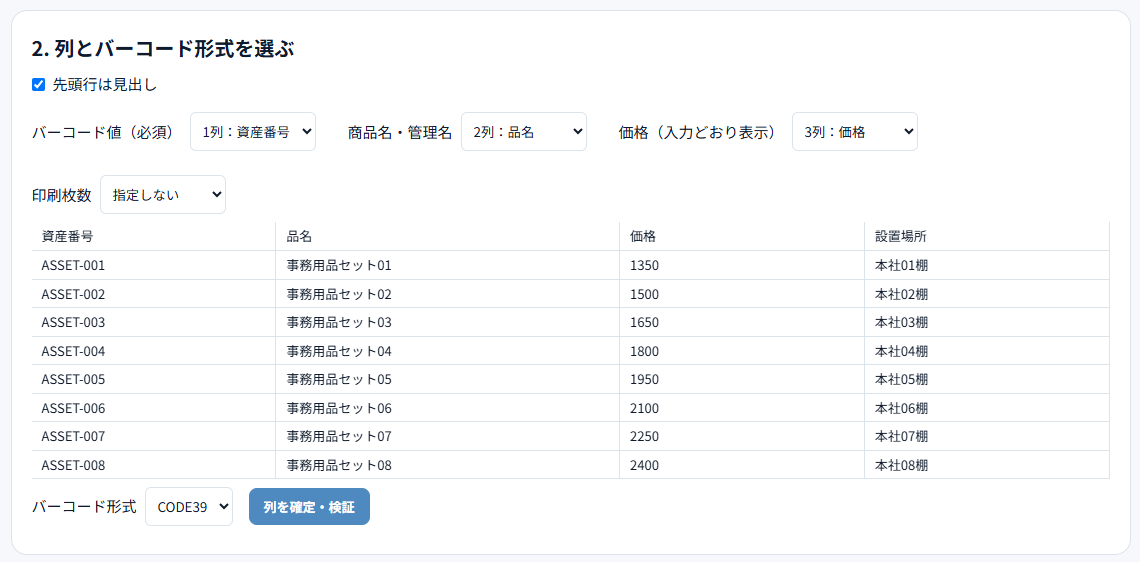This screenshot has width=1140, height=562.
Task: Click the 品名 column header
Action: pyautogui.click(x=448, y=236)
